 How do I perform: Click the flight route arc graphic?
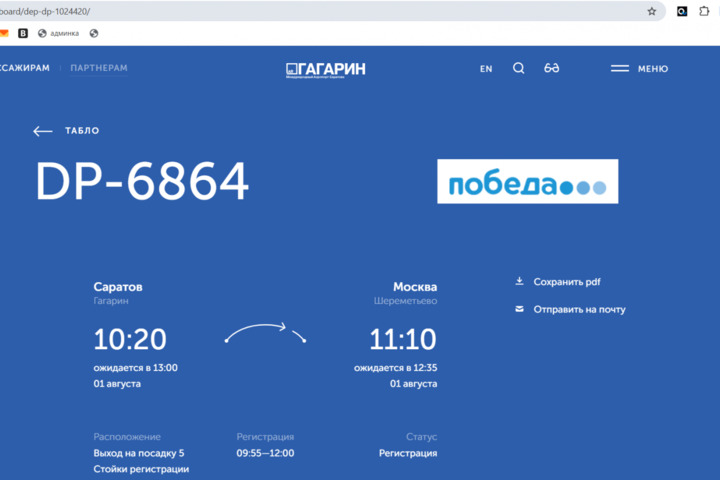point(265,333)
